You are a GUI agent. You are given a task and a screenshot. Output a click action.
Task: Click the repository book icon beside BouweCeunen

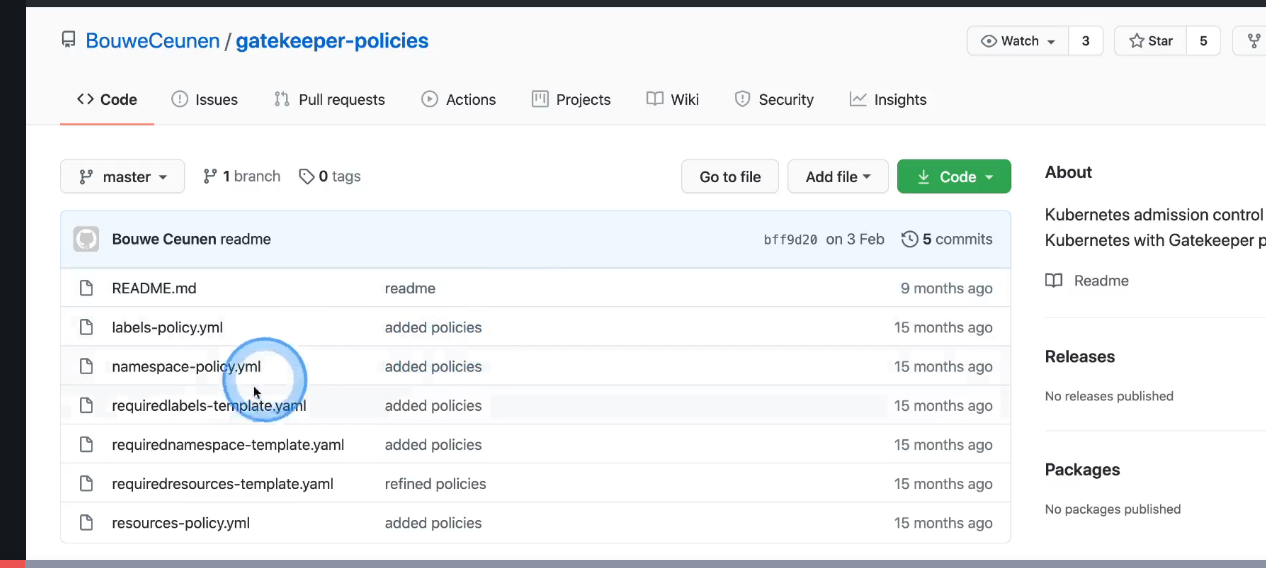[68, 41]
